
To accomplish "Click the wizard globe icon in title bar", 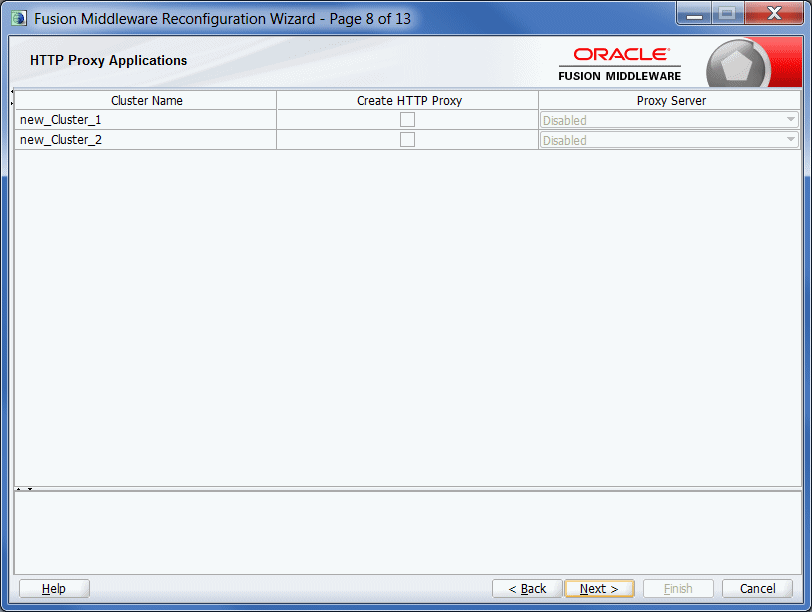I will click(19, 18).
